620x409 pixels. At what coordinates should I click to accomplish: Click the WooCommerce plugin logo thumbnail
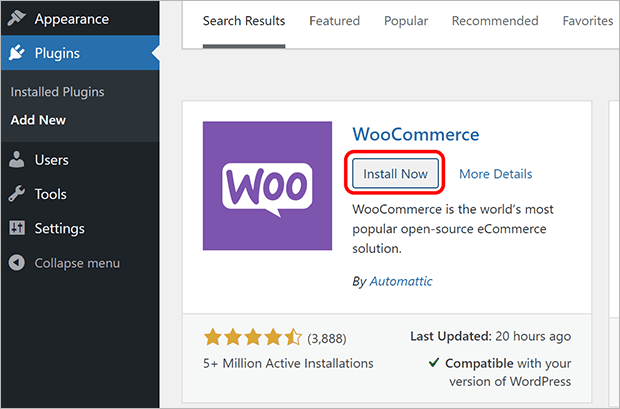tap(267, 186)
